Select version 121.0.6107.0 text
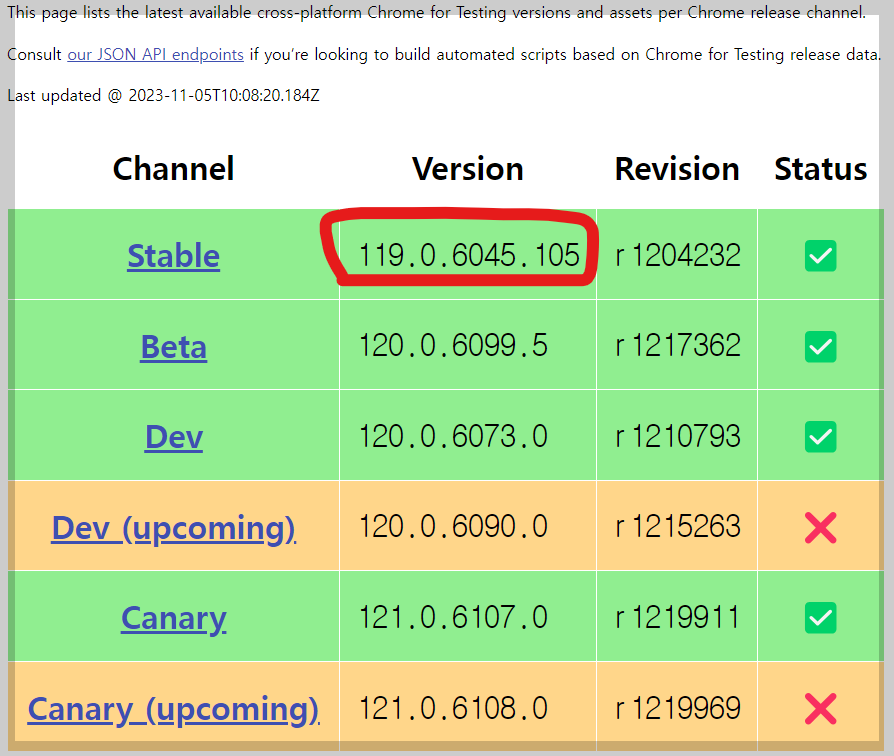This screenshot has height=756, width=894. click(x=453, y=617)
